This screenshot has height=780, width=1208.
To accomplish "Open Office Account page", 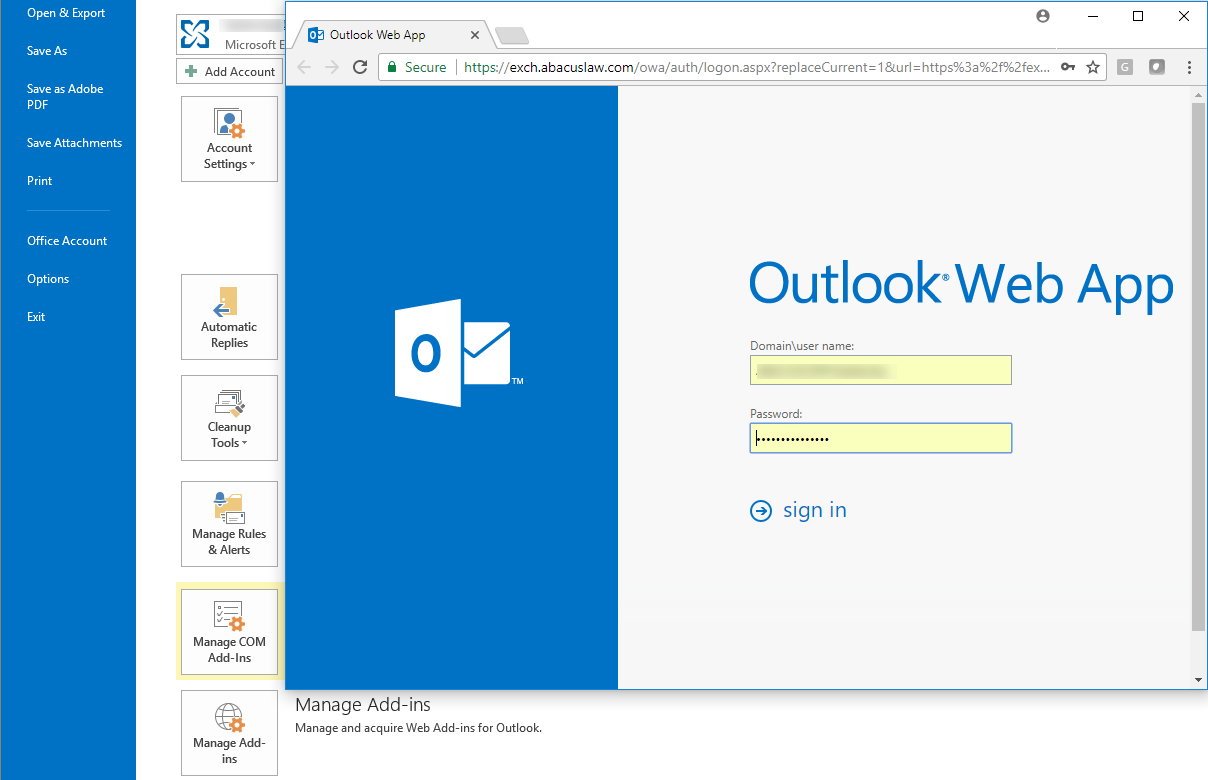I will tap(67, 241).
